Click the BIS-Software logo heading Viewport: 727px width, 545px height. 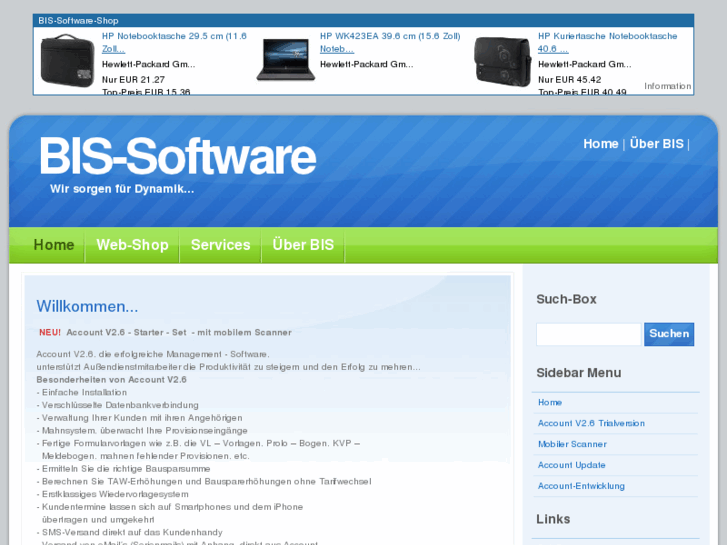178,156
